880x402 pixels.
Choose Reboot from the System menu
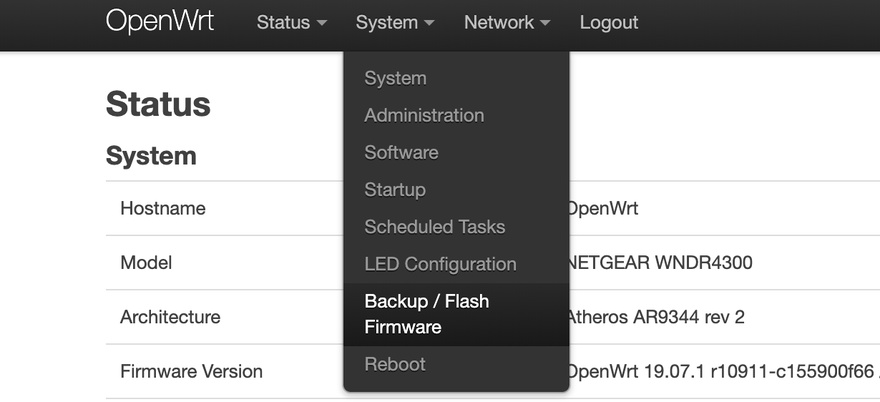(x=395, y=364)
